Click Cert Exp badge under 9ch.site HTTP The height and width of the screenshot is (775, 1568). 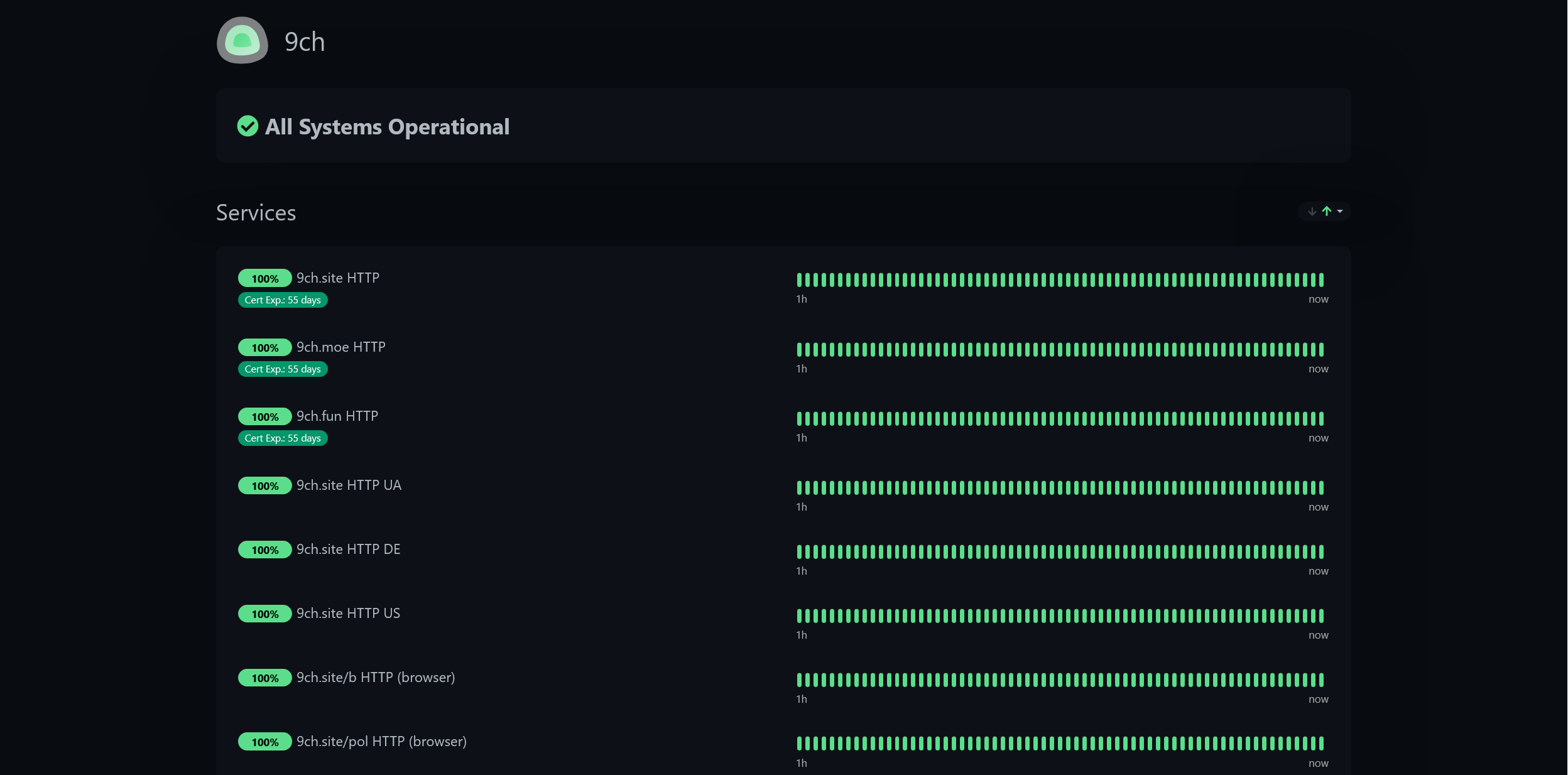(x=283, y=300)
